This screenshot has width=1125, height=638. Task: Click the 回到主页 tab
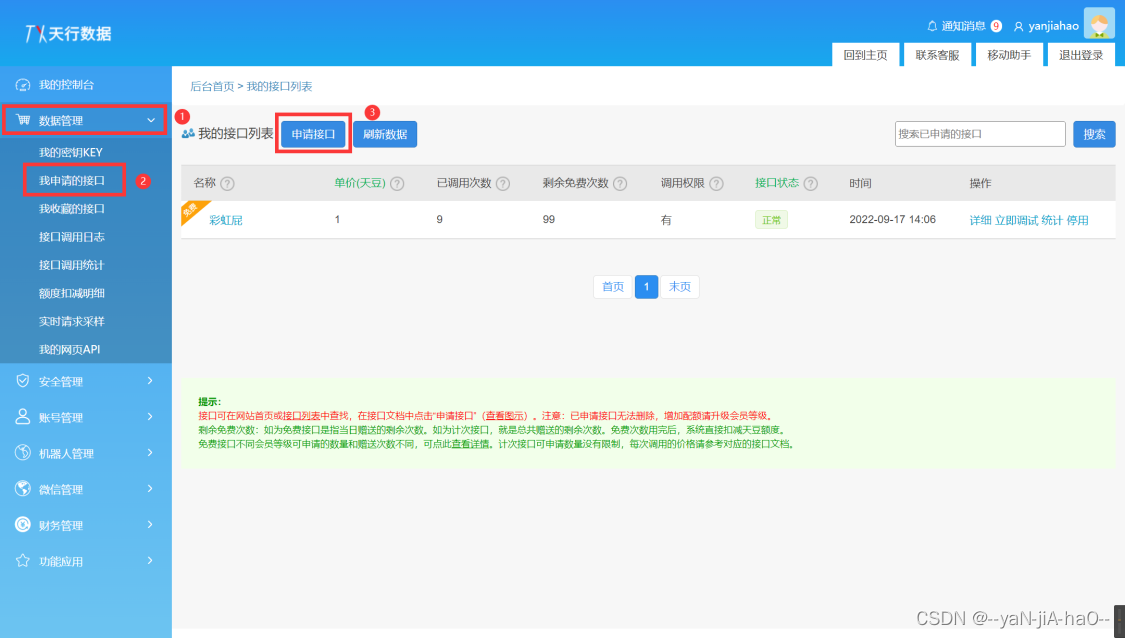coord(865,55)
